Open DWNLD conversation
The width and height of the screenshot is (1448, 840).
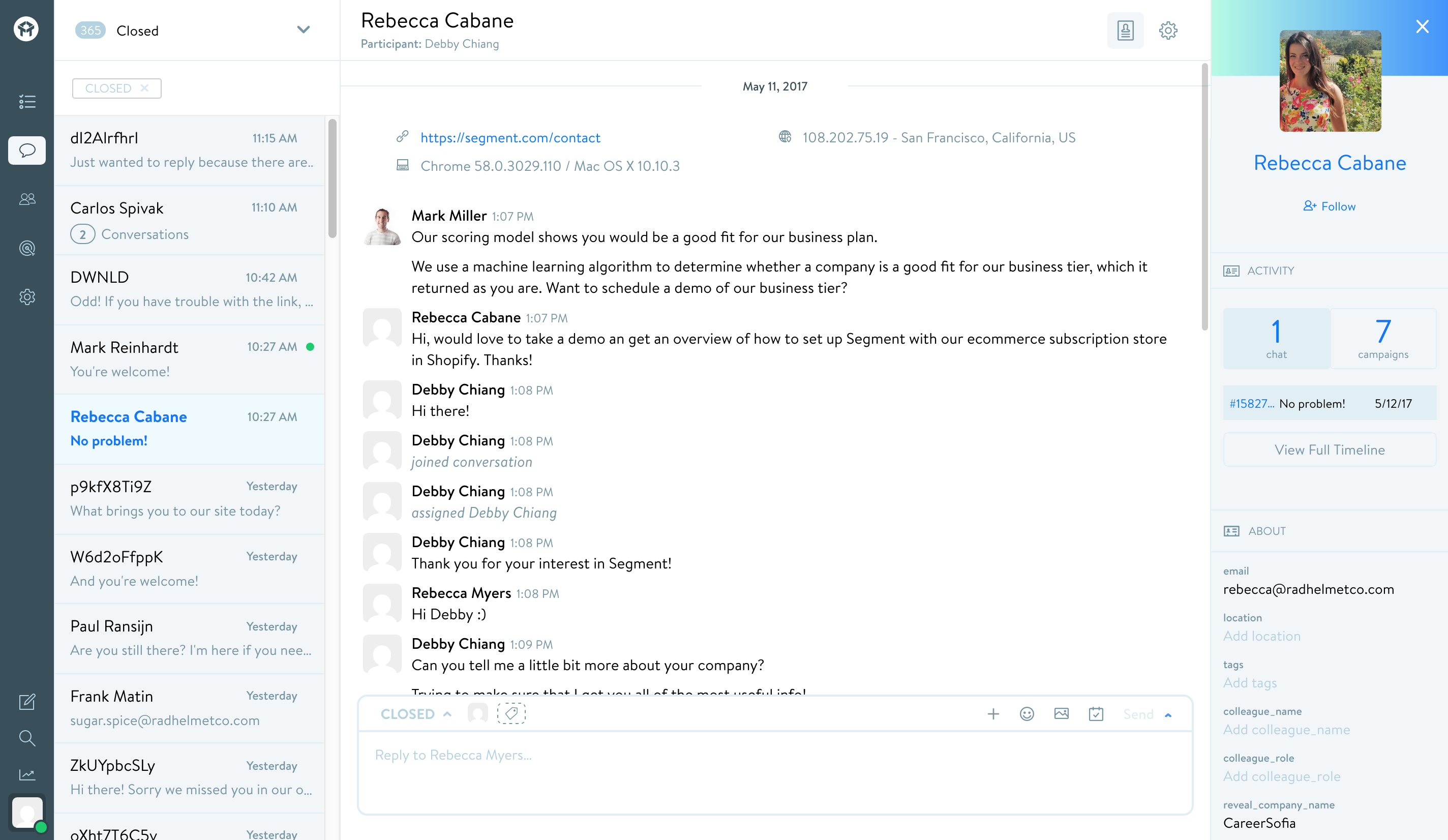pos(190,289)
